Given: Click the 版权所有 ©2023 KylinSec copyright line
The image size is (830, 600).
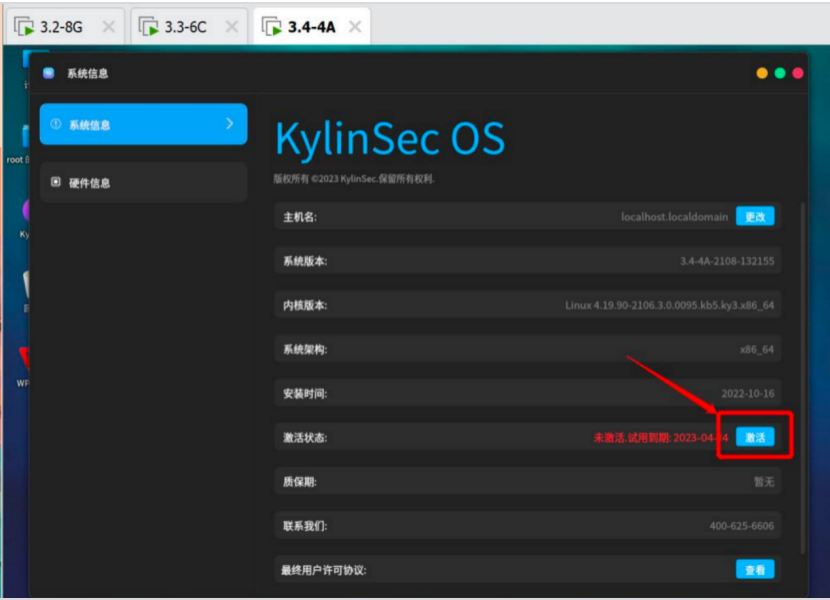Looking at the screenshot, I should (x=354, y=179).
